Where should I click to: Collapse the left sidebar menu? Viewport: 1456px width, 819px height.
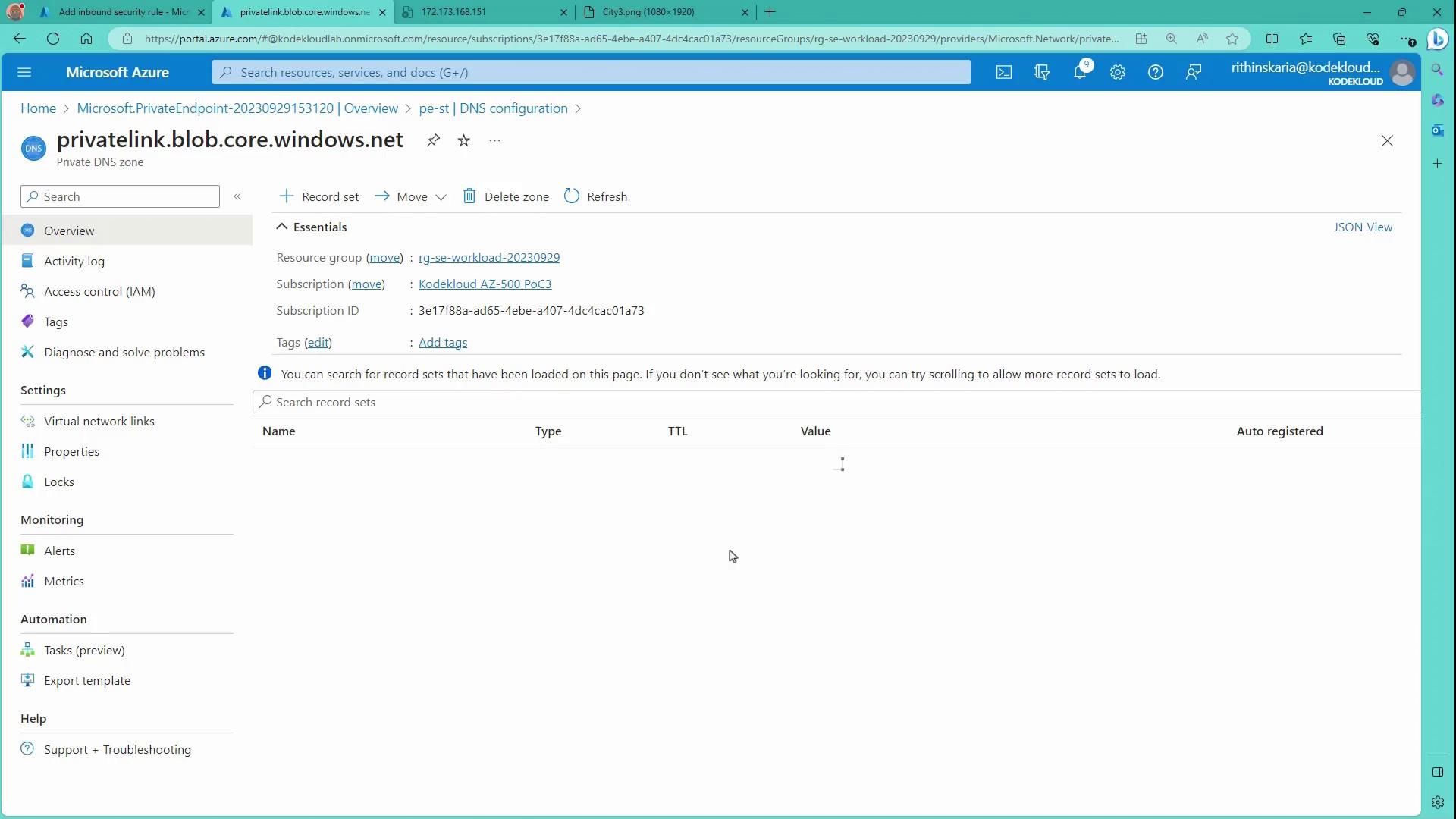[237, 196]
